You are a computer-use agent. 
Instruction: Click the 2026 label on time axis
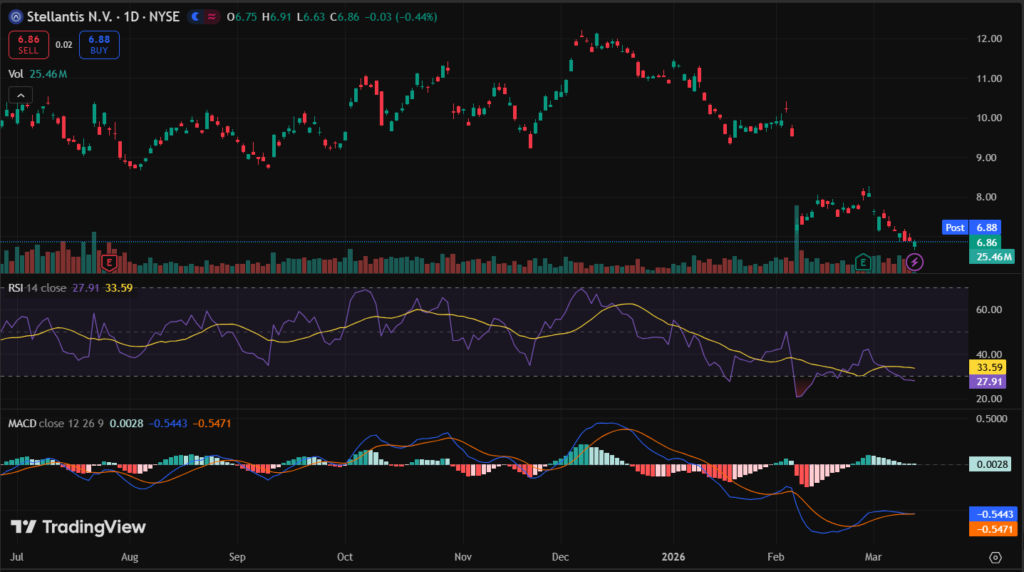click(673, 556)
